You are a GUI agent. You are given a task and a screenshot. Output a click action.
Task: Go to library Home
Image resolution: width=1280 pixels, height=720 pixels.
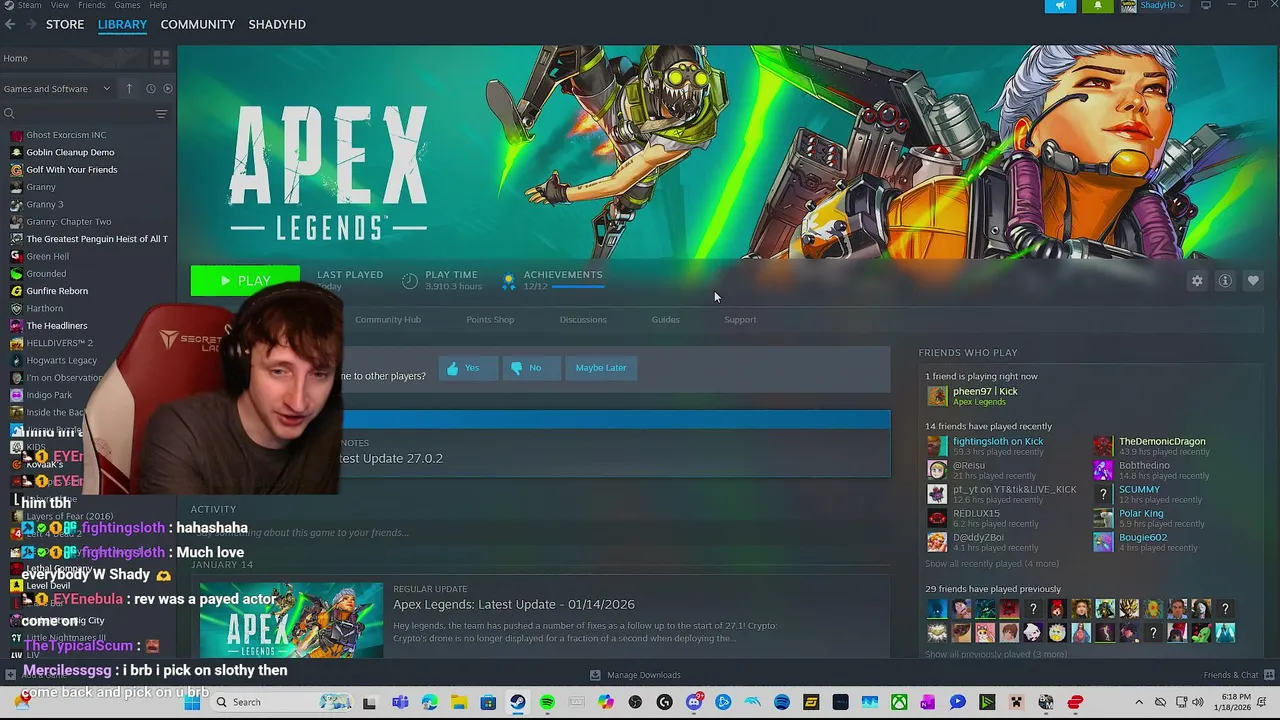click(72, 58)
